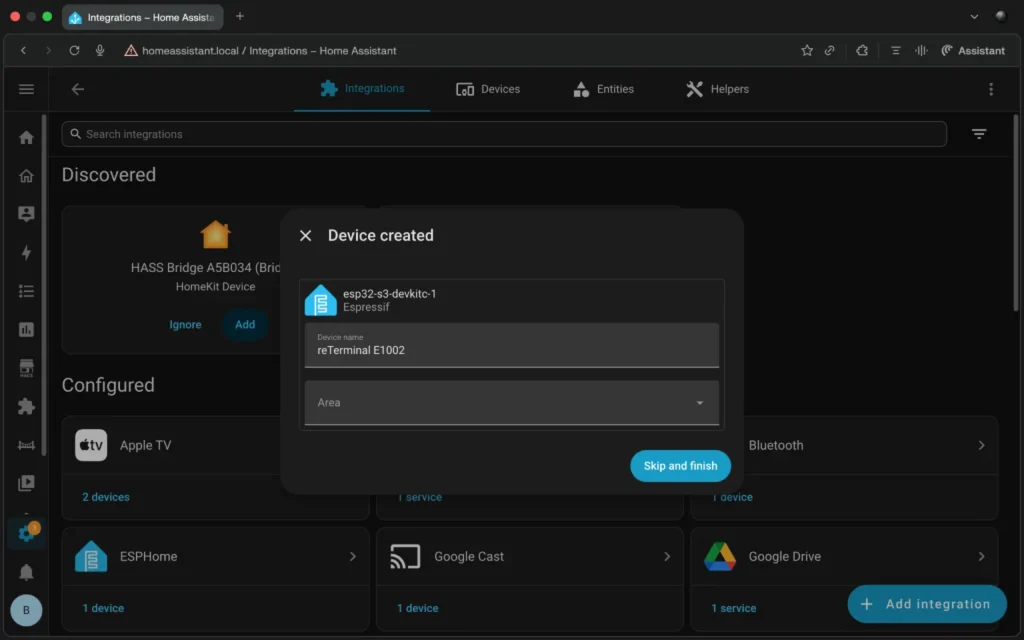Open the Area dropdown

[511, 403]
